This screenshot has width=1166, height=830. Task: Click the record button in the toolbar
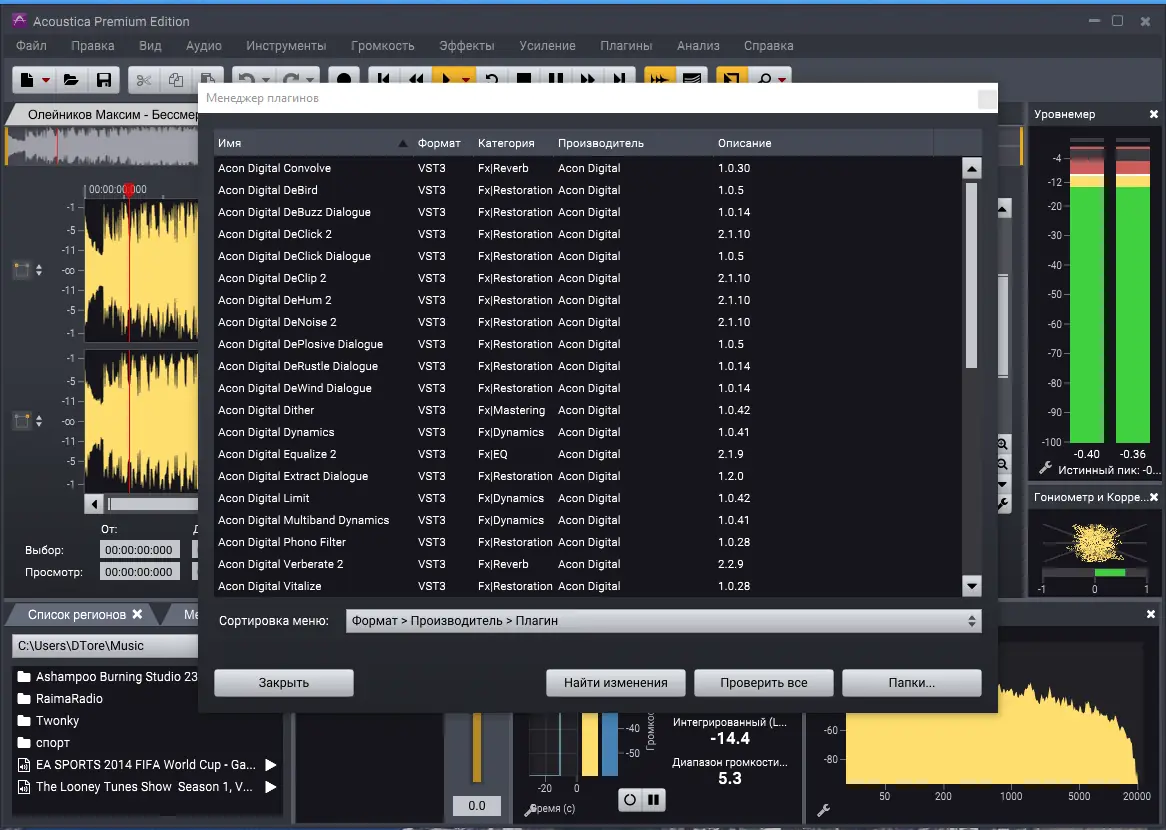[x=344, y=78]
